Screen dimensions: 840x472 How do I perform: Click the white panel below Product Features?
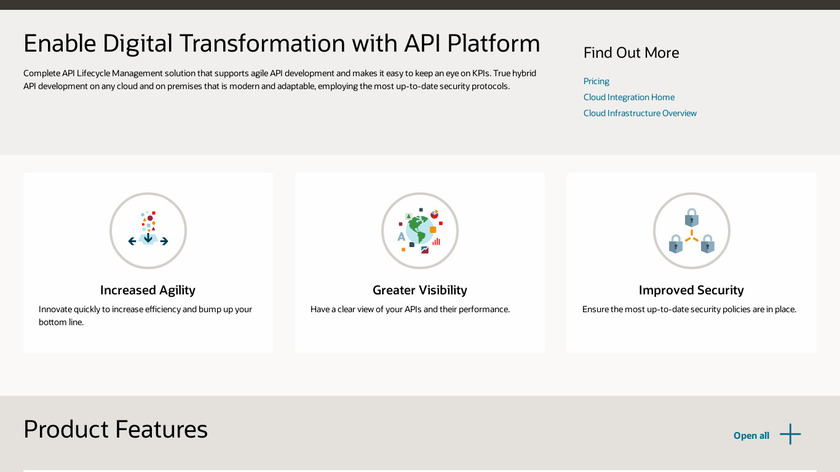[x=420, y=470]
